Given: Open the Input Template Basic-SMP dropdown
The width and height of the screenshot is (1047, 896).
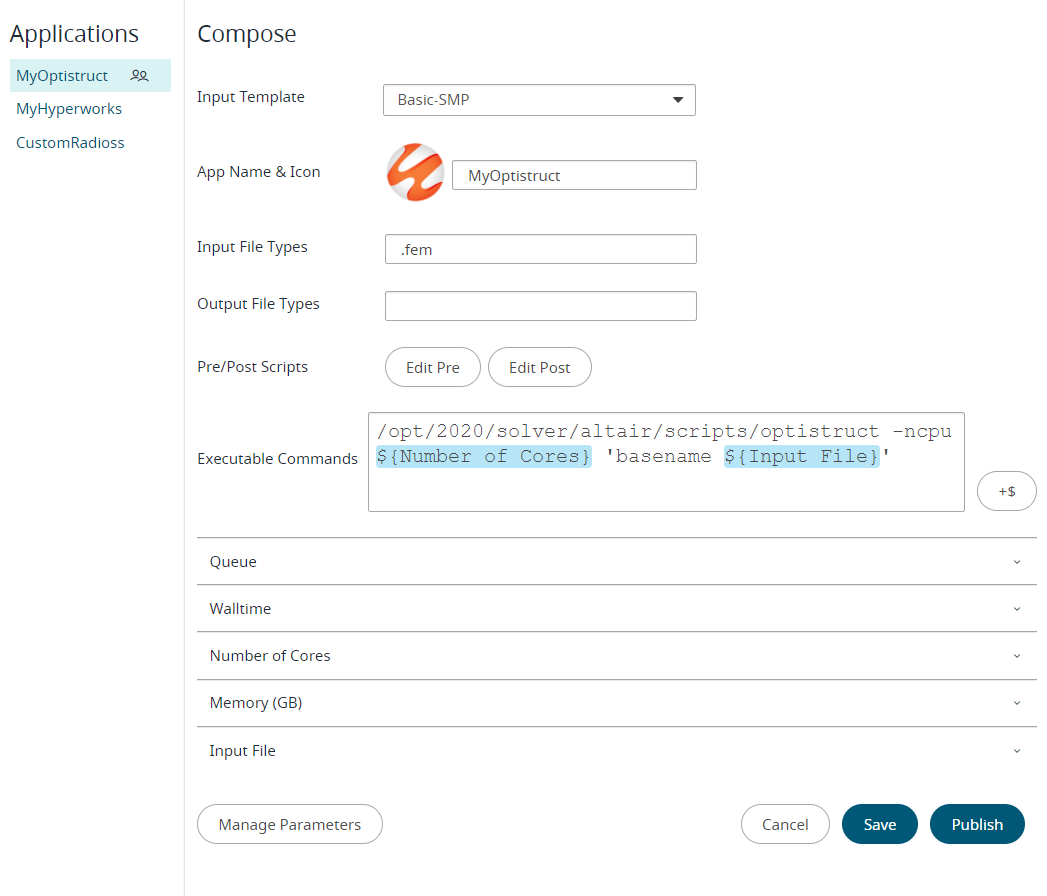Looking at the screenshot, I should pyautogui.click(x=539, y=100).
